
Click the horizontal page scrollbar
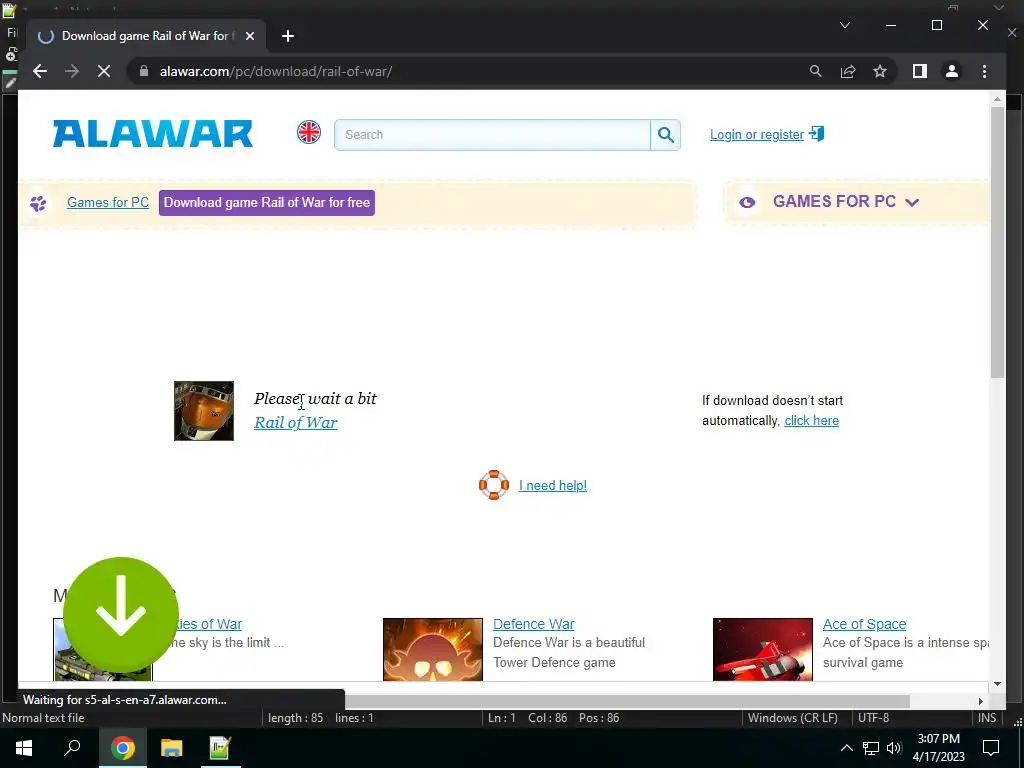coord(627,701)
